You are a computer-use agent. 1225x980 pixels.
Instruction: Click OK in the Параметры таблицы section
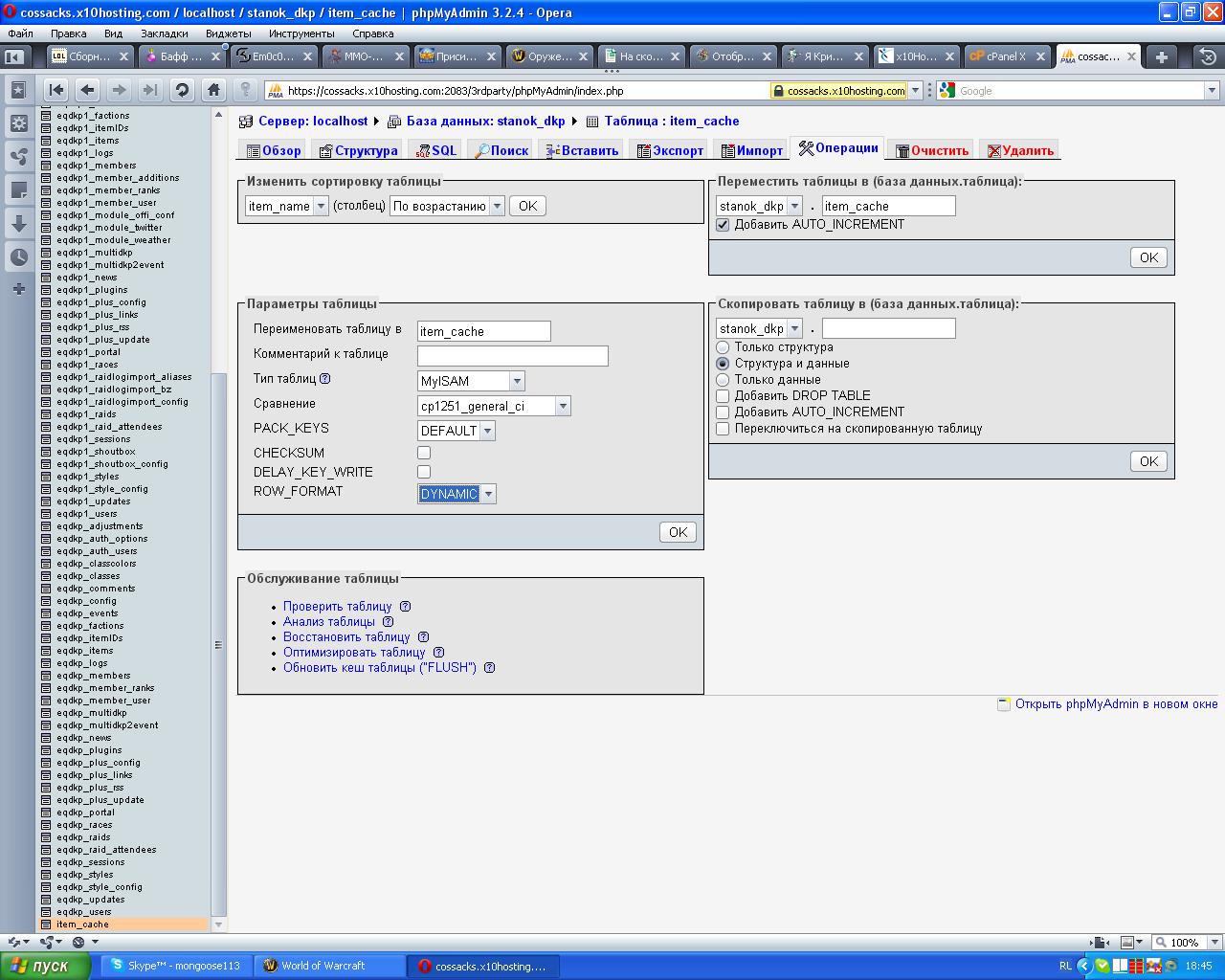tap(678, 532)
